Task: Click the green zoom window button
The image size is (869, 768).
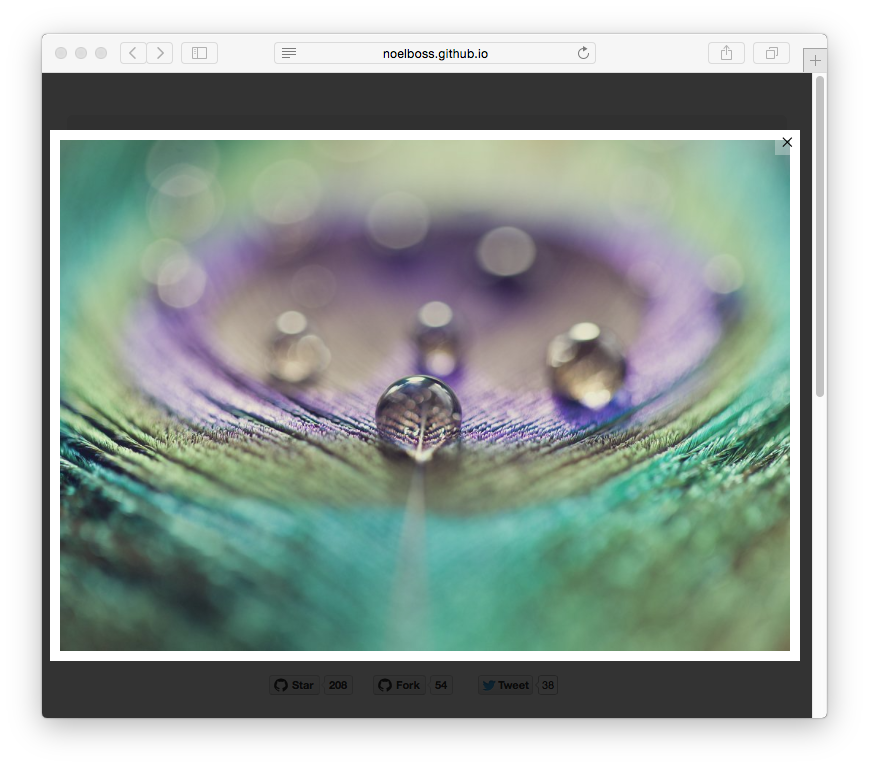Action: tap(101, 53)
